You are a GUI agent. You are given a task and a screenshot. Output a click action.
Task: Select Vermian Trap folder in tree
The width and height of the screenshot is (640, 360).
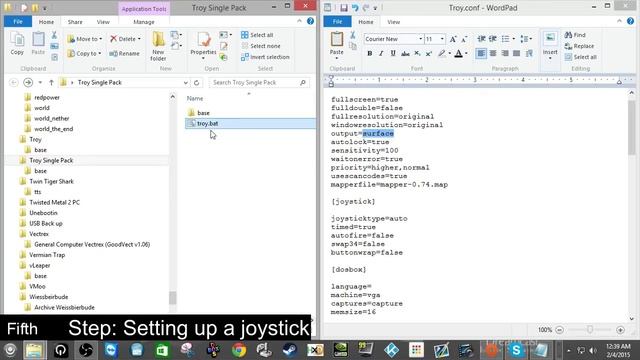click(47, 255)
